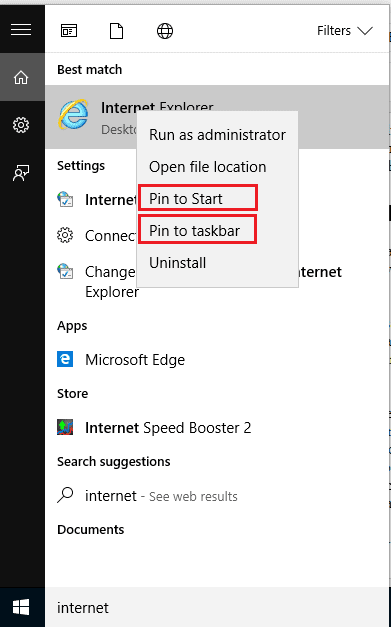Click the search box containing internet
This screenshot has height=627, width=391.
tap(217, 607)
